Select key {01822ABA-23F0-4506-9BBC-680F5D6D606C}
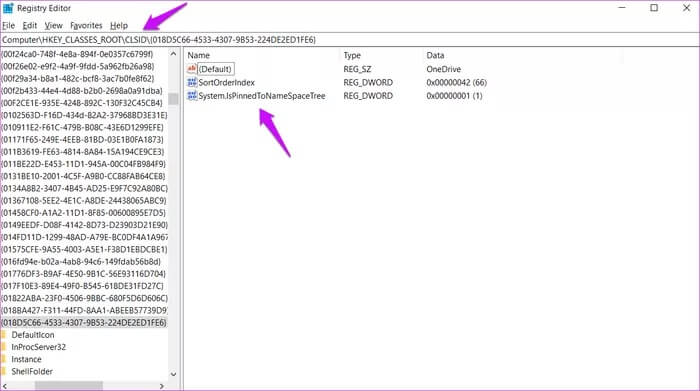This screenshot has width=700, height=391. (84, 298)
